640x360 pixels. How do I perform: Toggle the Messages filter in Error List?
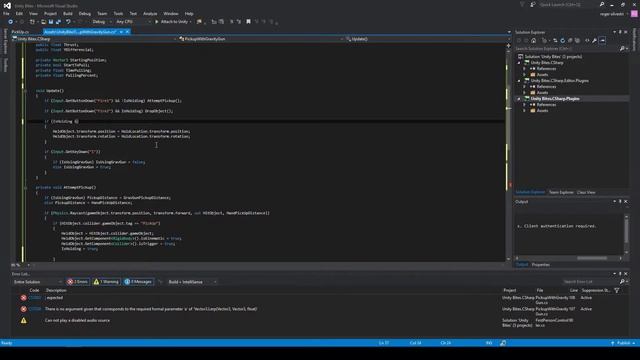tap(138, 282)
